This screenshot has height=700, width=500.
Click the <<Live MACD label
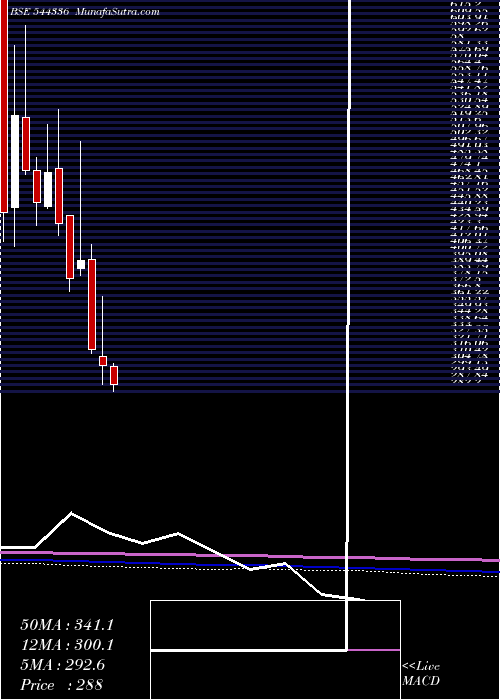point(421,674)
